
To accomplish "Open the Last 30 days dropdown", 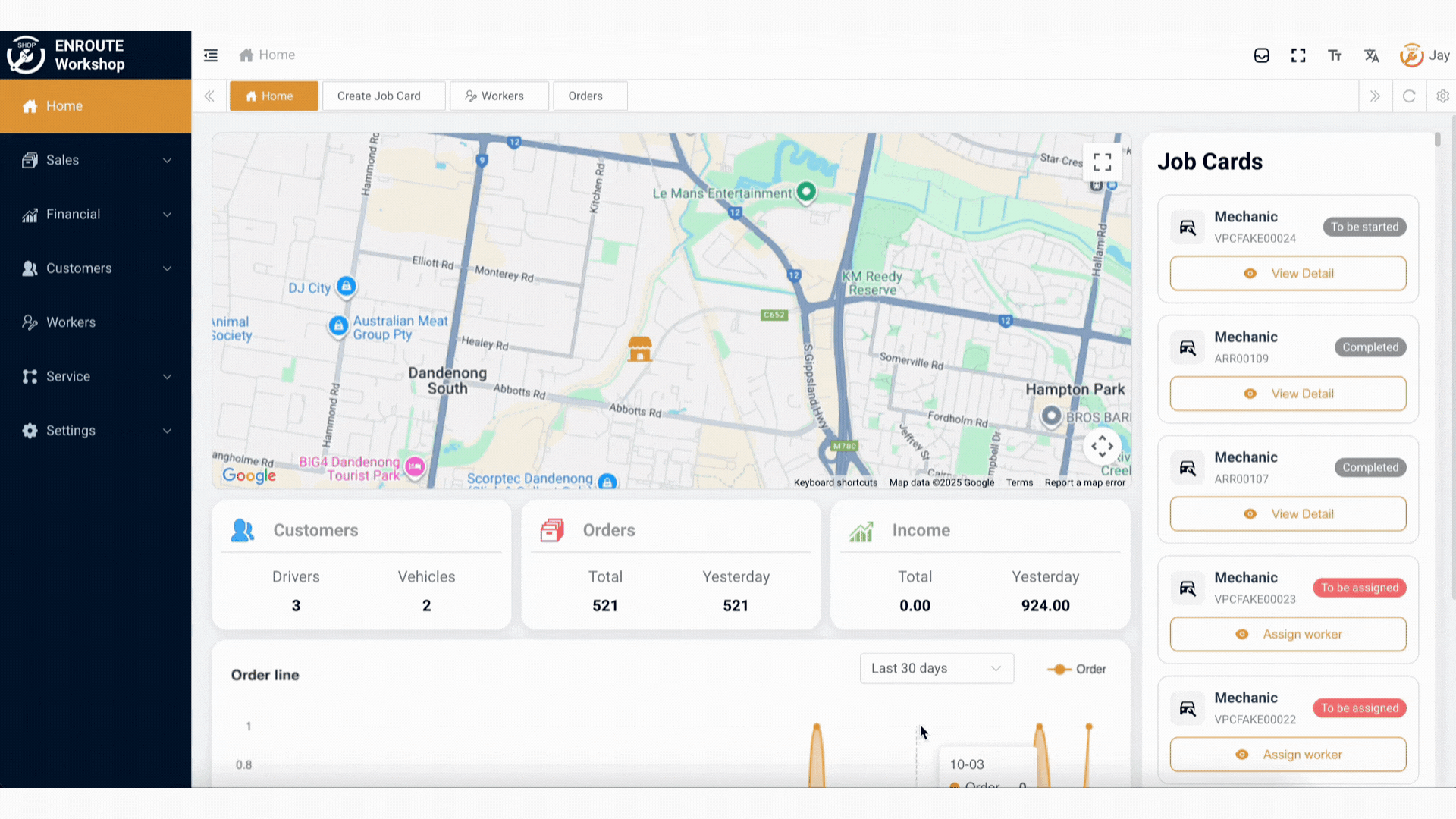I will pyautogui.click(x=936, y=668).
